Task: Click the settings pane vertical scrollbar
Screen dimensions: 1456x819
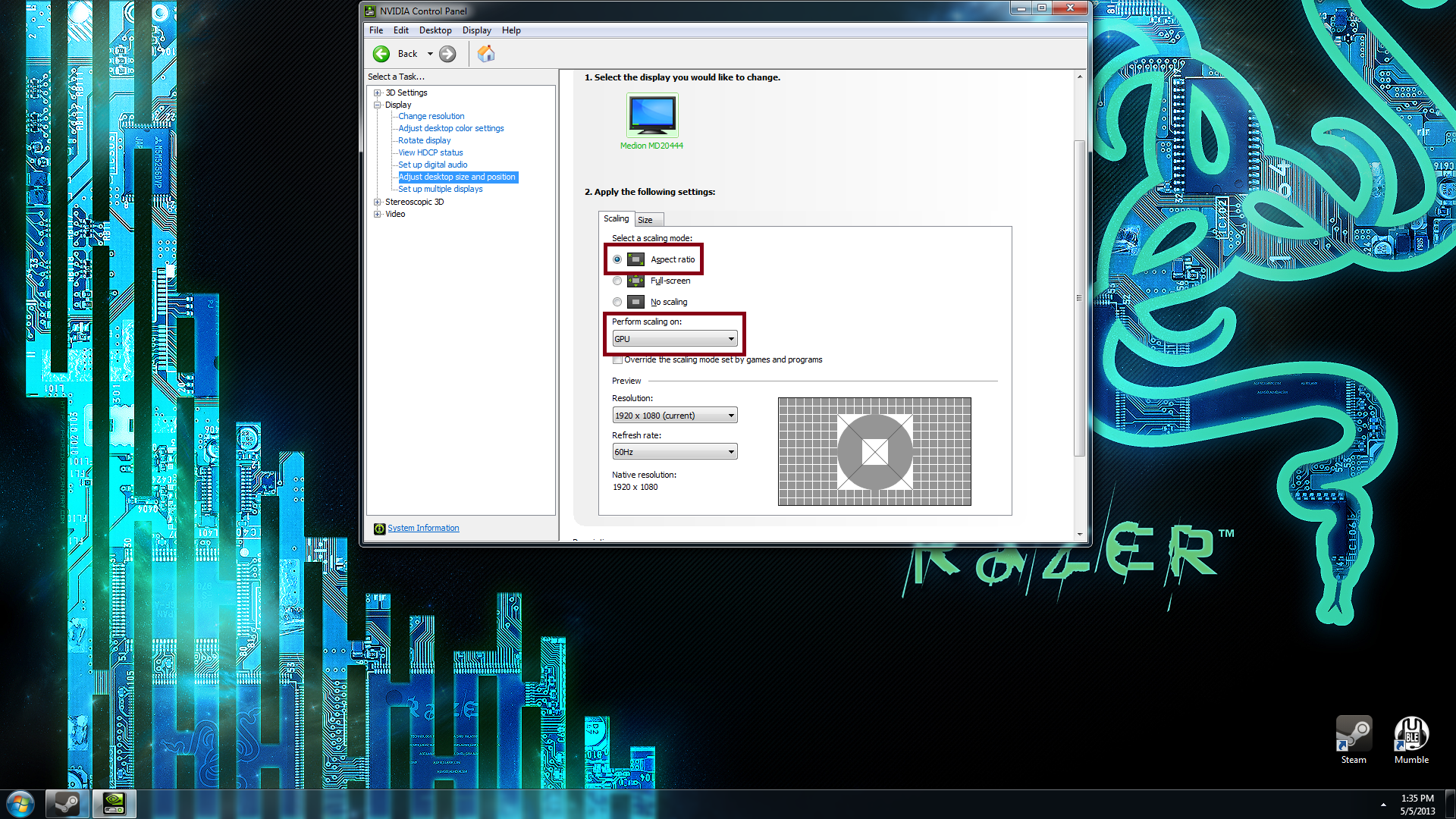Action: [x=1080, y=298]
